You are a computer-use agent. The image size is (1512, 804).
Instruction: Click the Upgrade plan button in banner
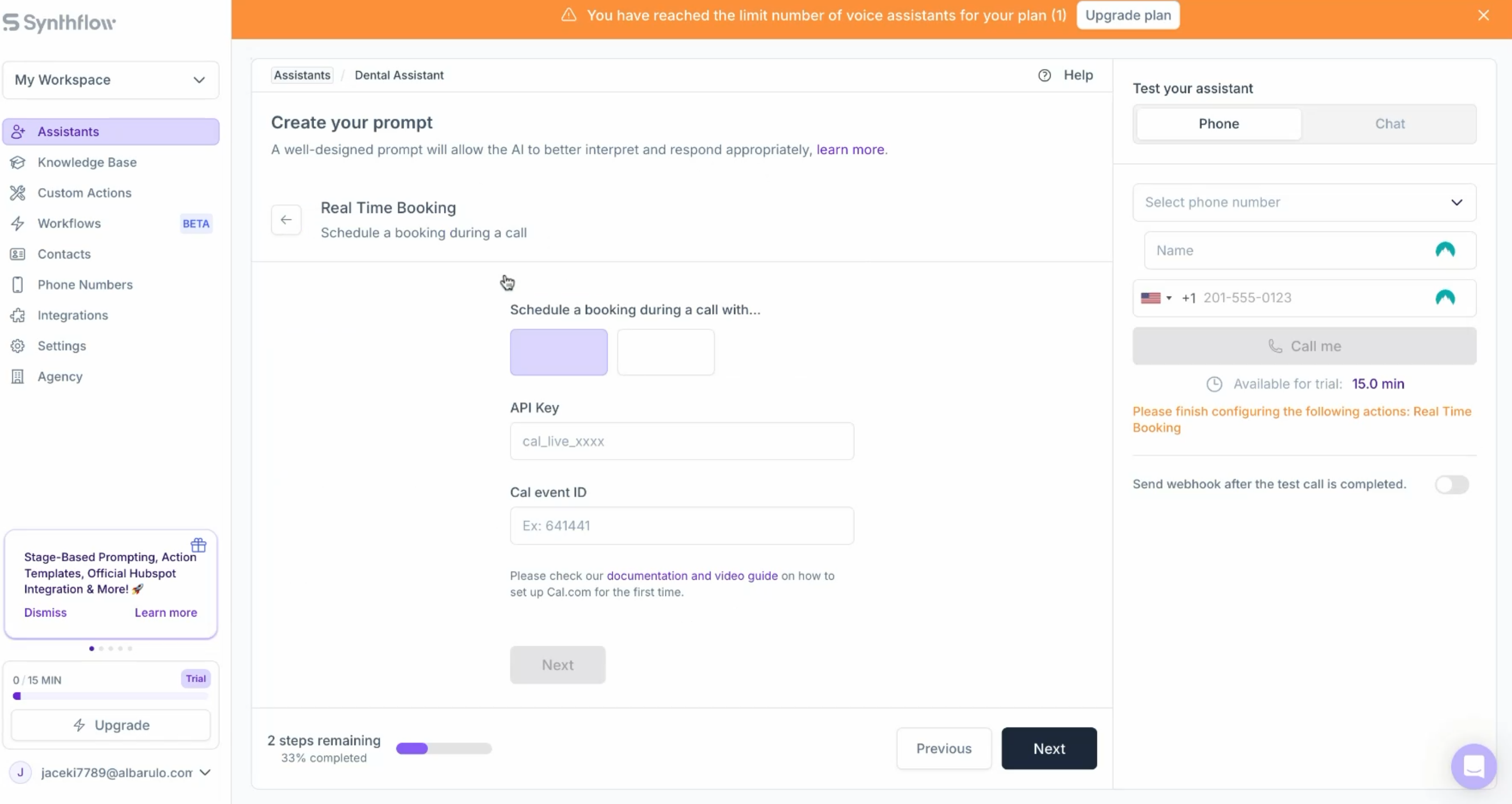coord(1128,15)
